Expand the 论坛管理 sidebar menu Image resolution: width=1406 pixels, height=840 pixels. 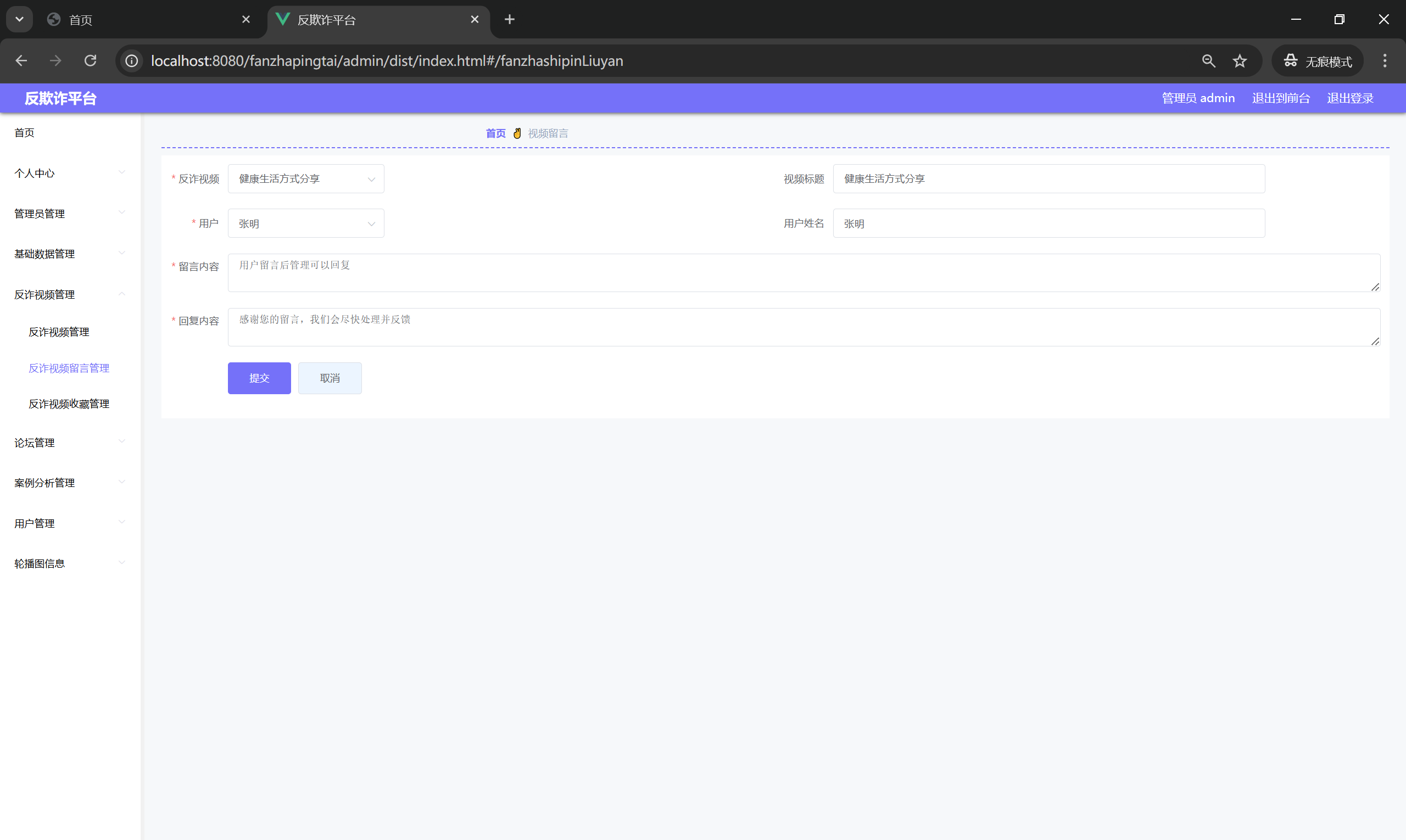tap(70, 443)
